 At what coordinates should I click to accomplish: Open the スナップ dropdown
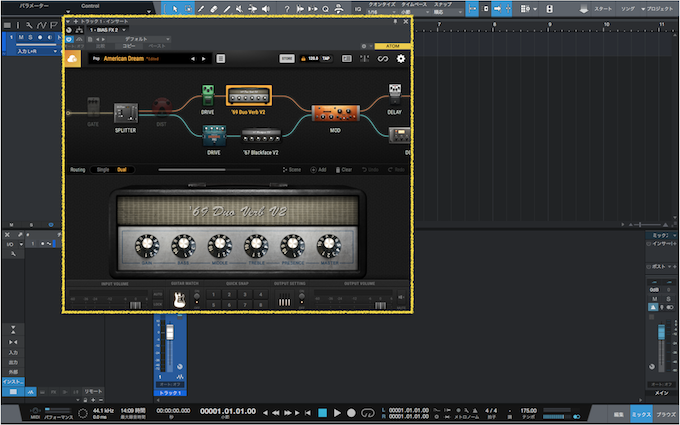coord(447,12)
